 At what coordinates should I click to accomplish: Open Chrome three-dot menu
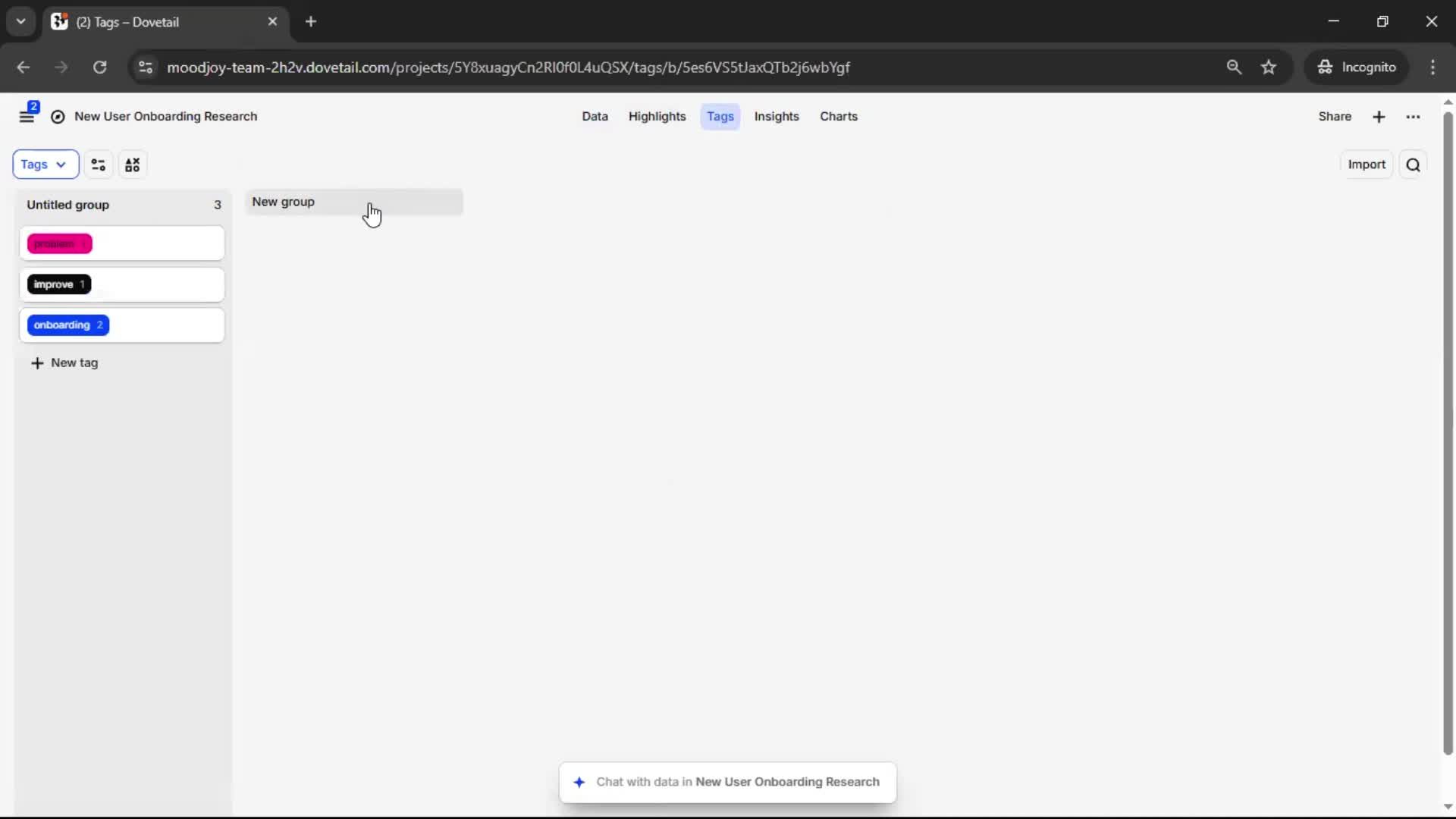pos(1432,67)
